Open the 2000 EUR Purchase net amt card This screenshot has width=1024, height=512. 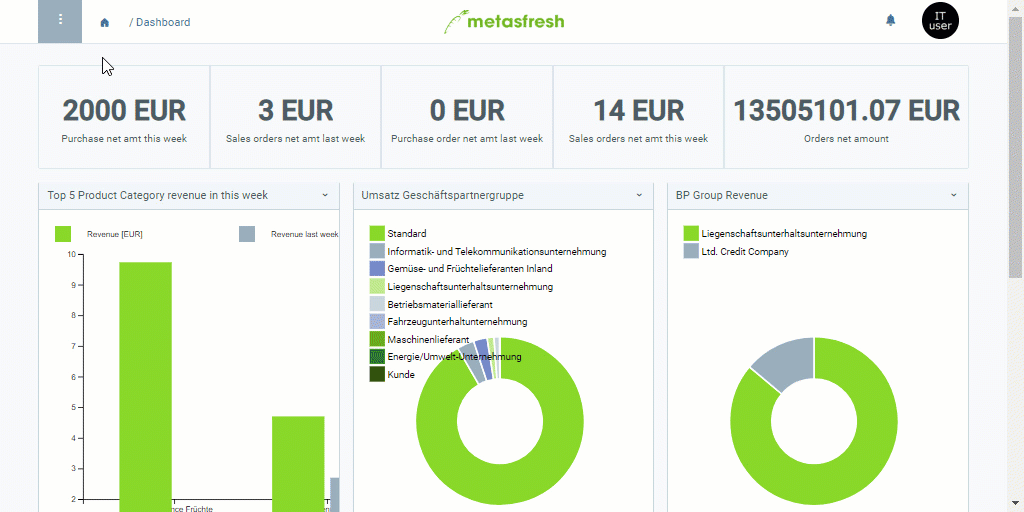124,117
